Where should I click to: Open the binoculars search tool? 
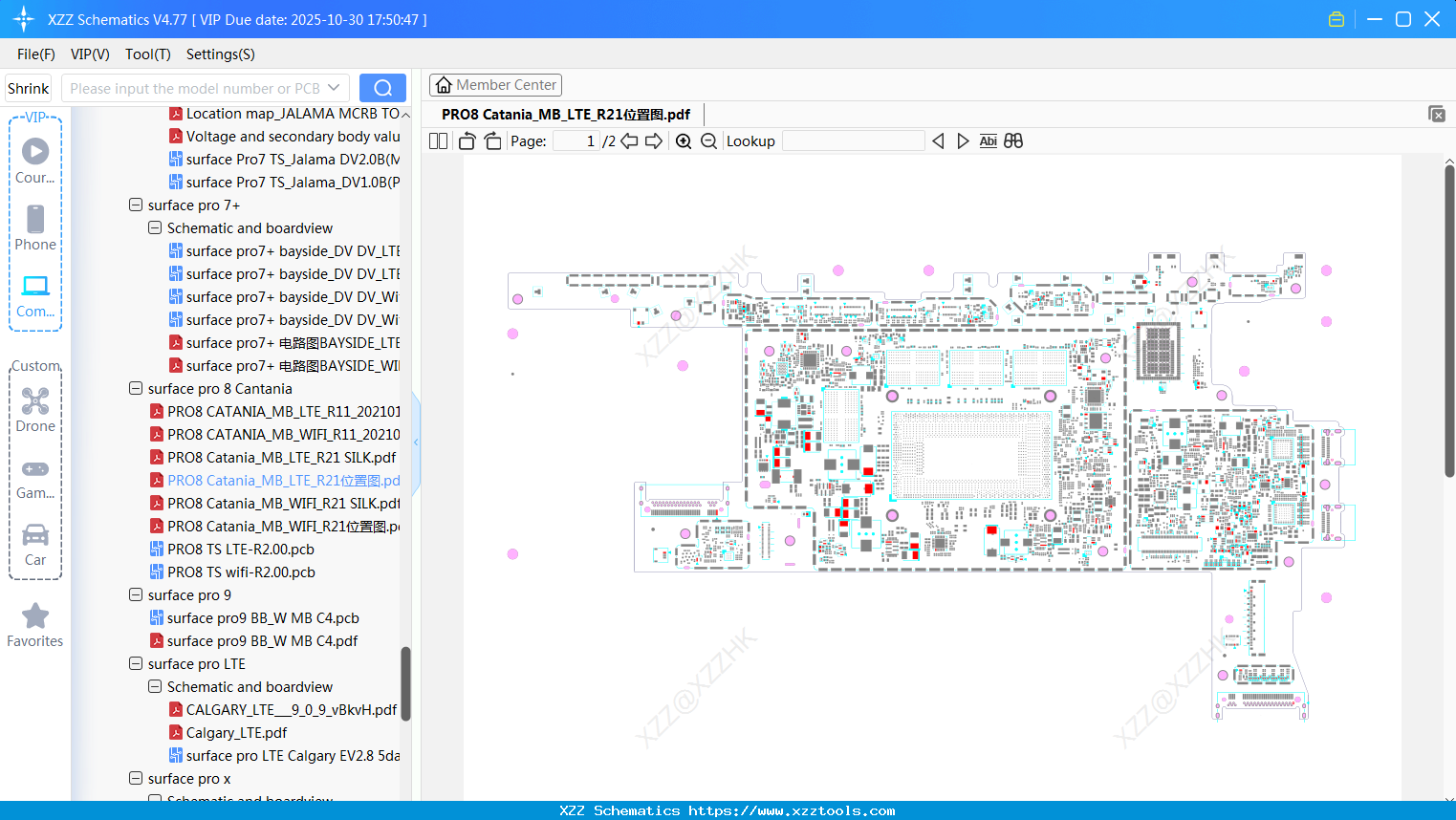1013,140
